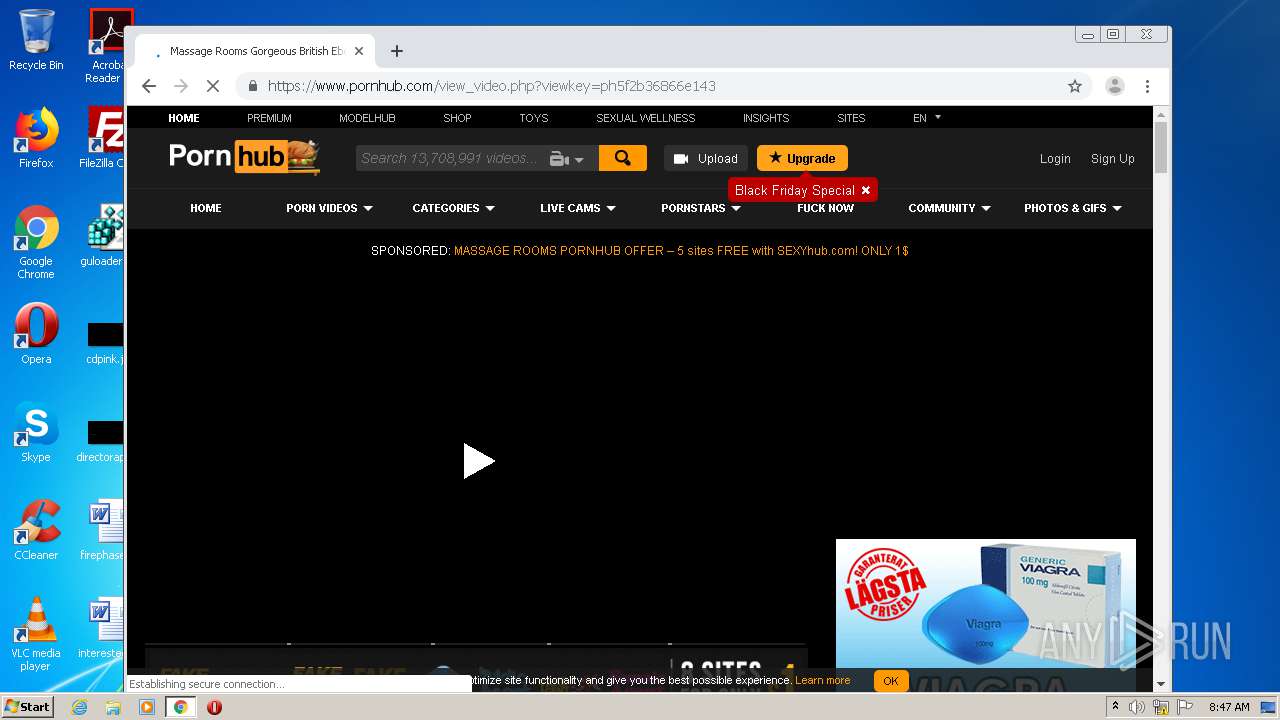Click the Opera icon in the taskbar
This screenshot has height=720, width=1280.
(214, 707)
